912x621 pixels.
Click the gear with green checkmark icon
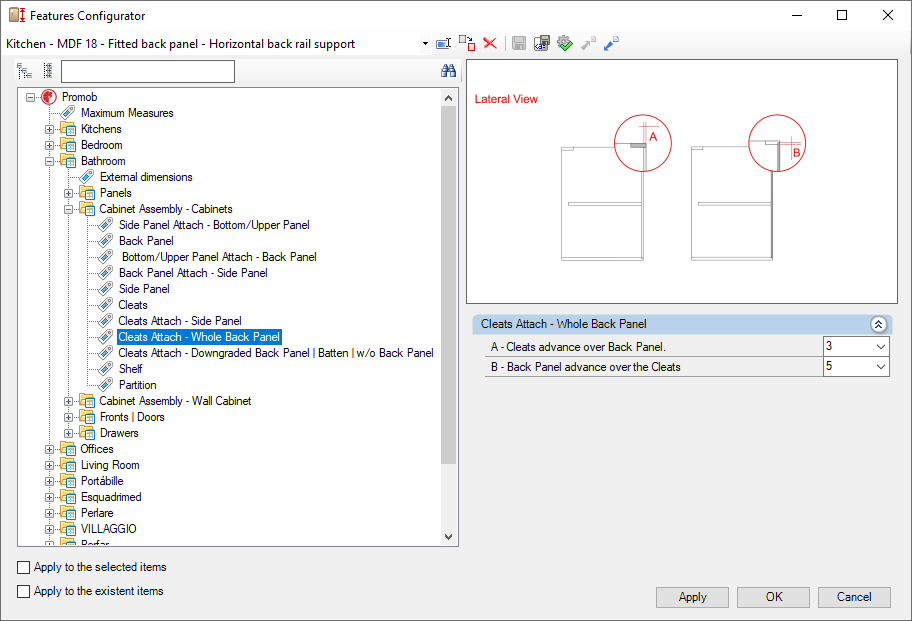coord(565,43)
